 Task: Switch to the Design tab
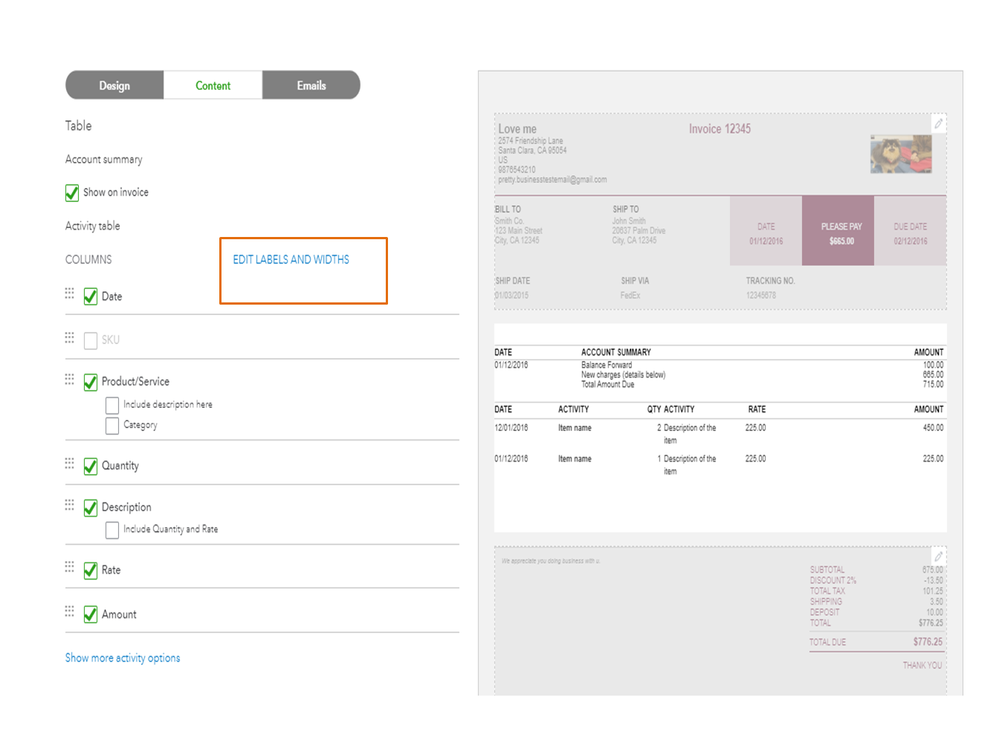pyautogui.click(x=114, y=86)
